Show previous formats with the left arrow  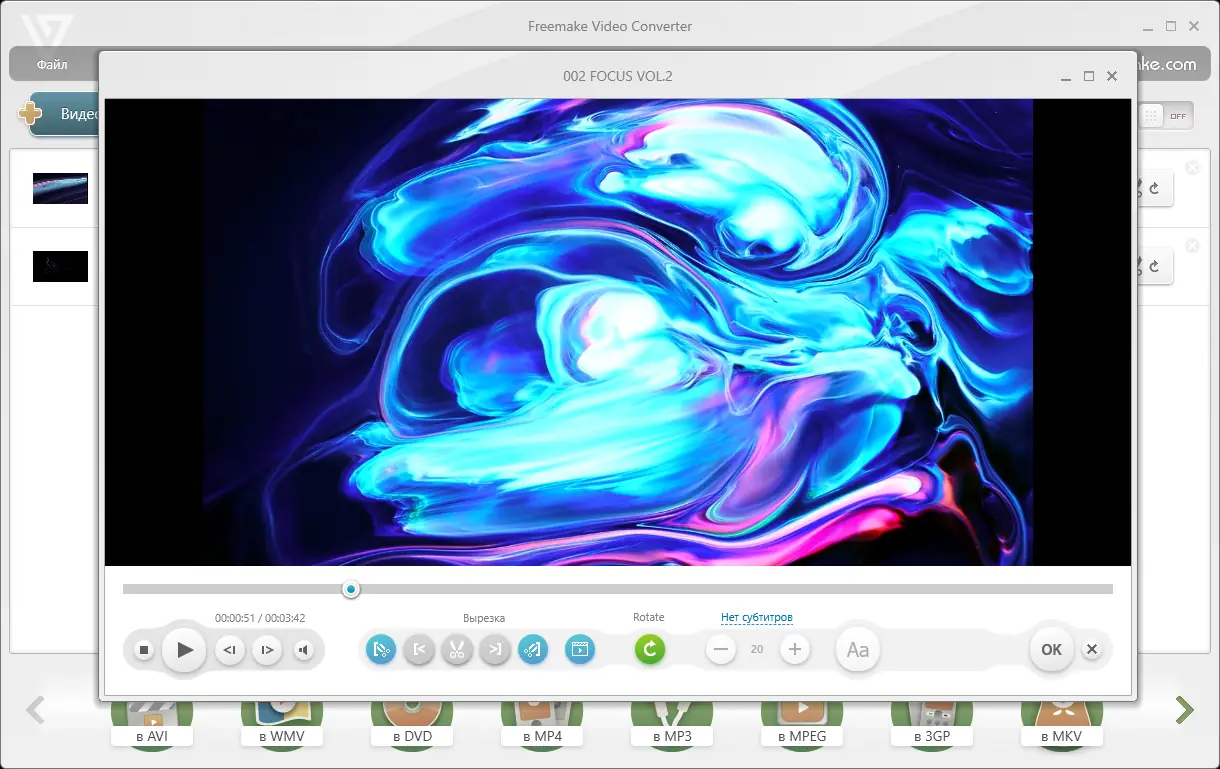tap(35, 710)
